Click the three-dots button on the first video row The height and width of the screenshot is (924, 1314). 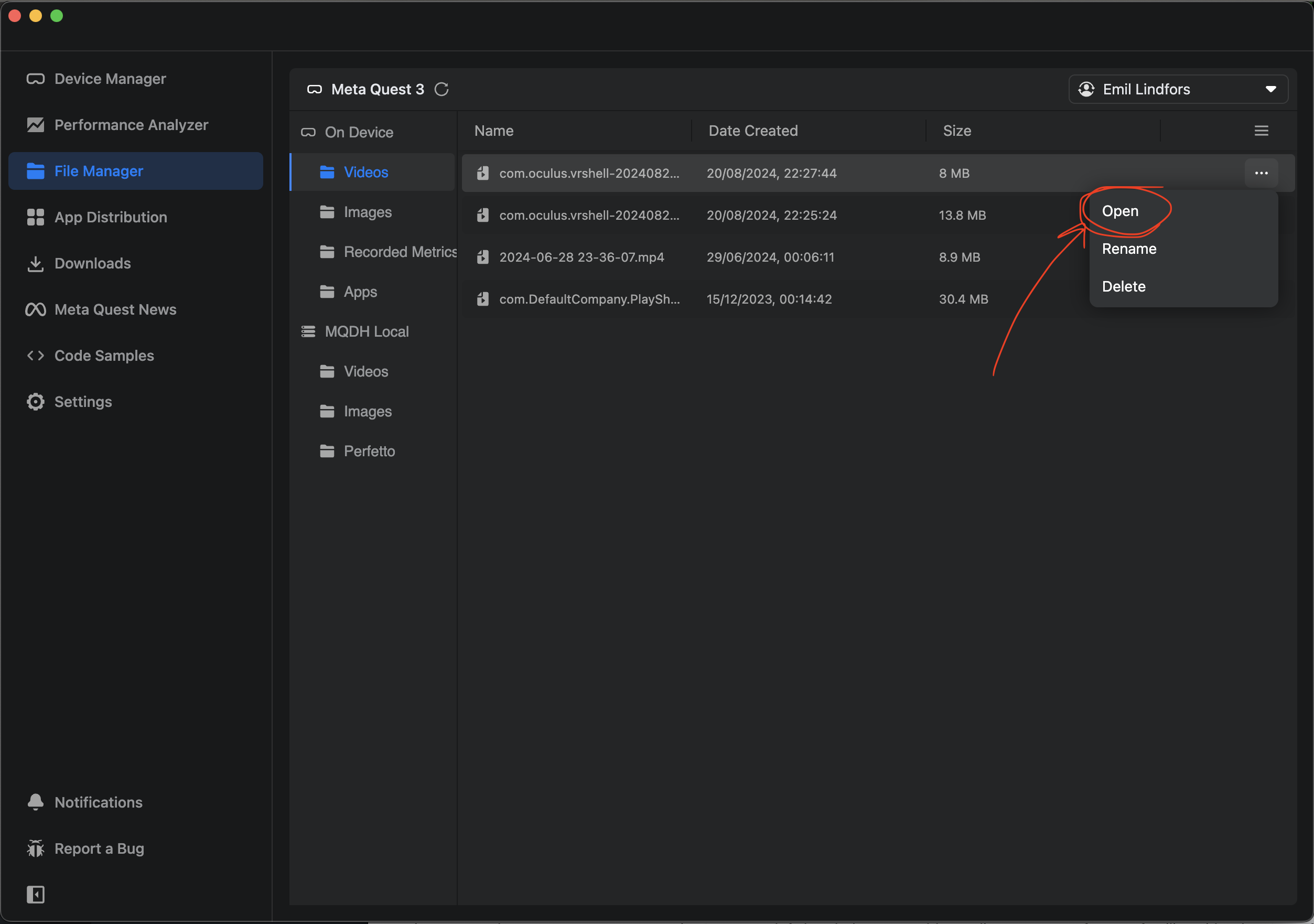[1261, 173]
